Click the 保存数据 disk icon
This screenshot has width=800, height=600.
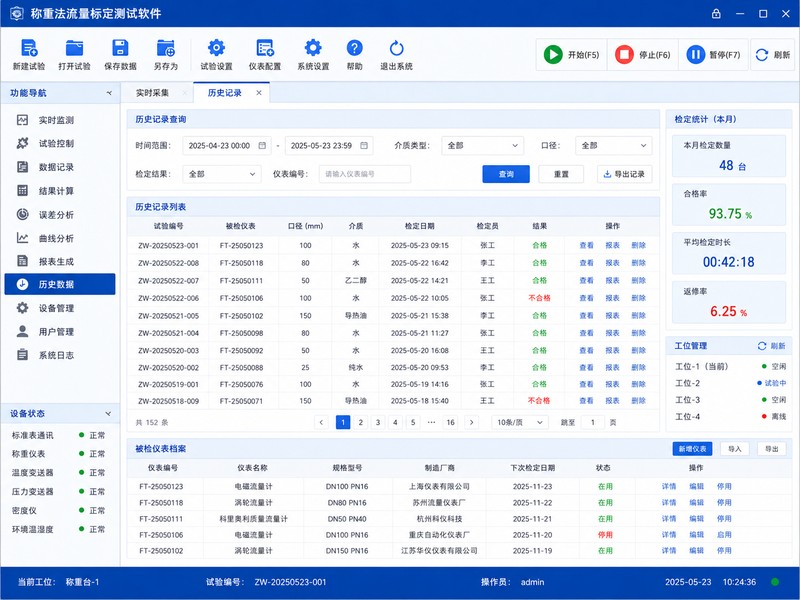[x=120, y=48]
